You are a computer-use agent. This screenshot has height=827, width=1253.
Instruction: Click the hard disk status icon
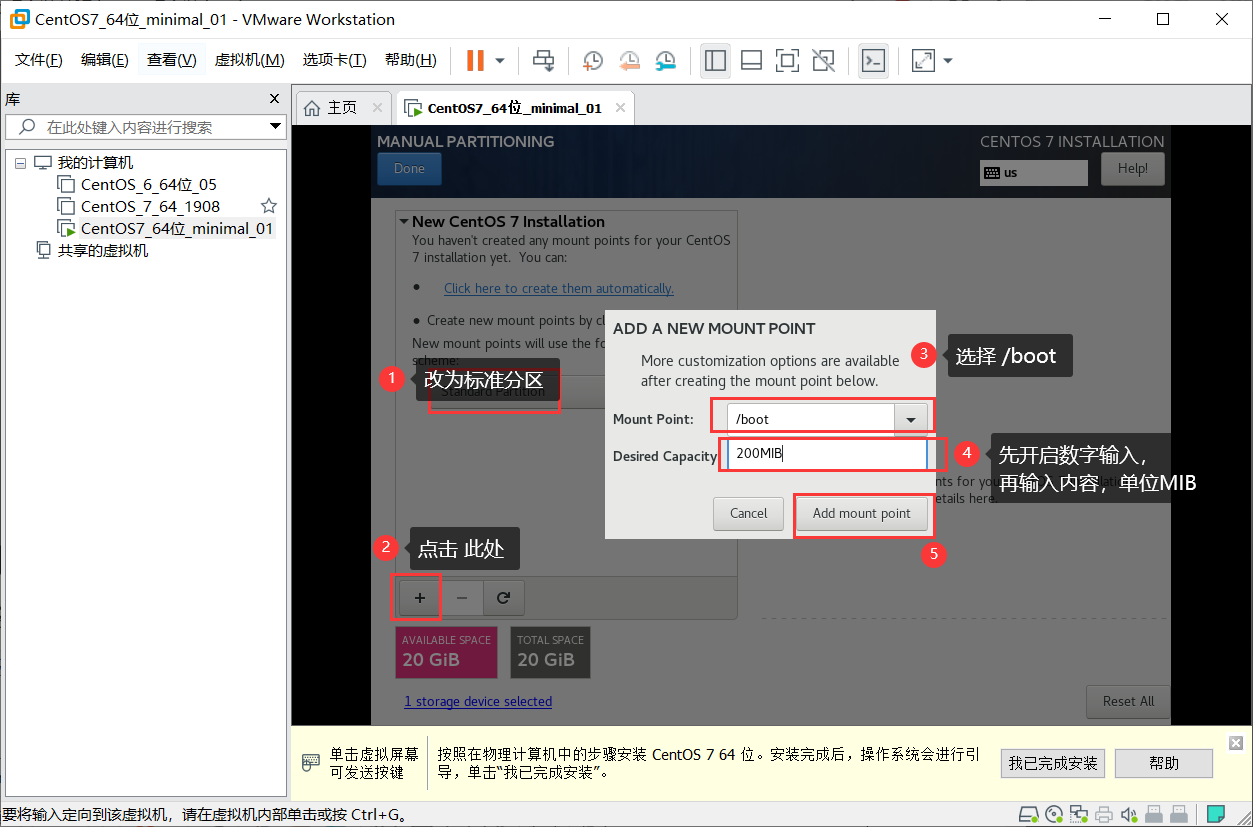tap(1028, 814)
